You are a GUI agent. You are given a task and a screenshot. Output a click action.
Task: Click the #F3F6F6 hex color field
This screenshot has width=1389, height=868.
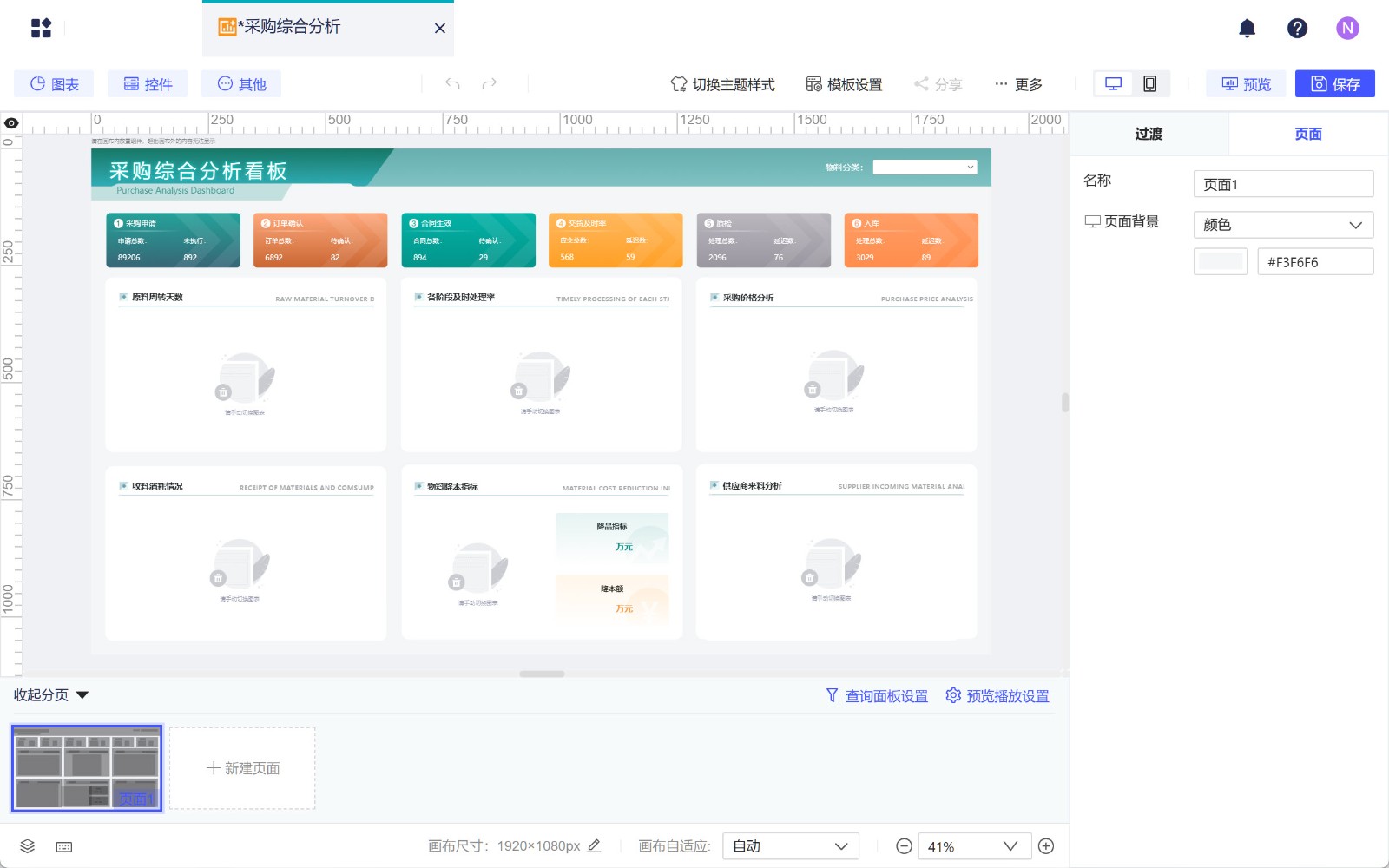point(1315,261)
